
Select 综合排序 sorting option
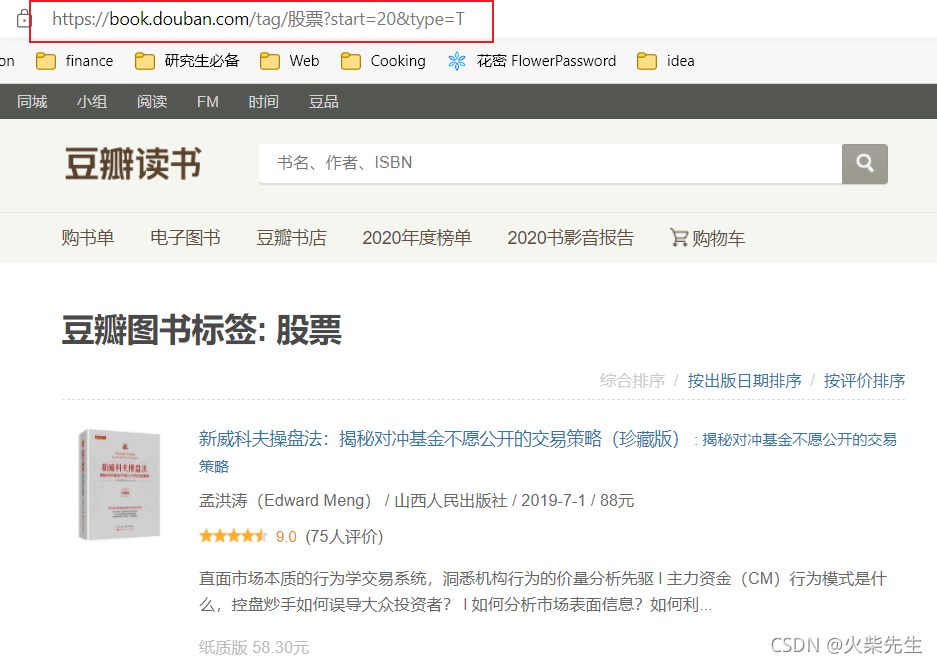(632, 381)
